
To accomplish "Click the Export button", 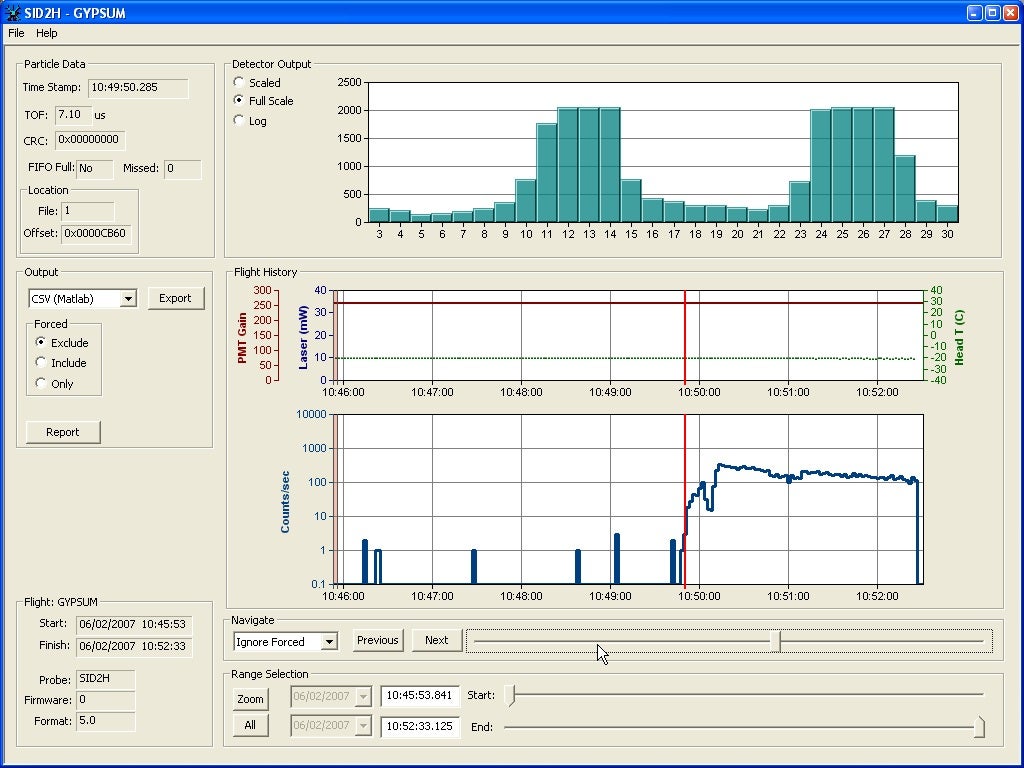I will coord(175,298).
